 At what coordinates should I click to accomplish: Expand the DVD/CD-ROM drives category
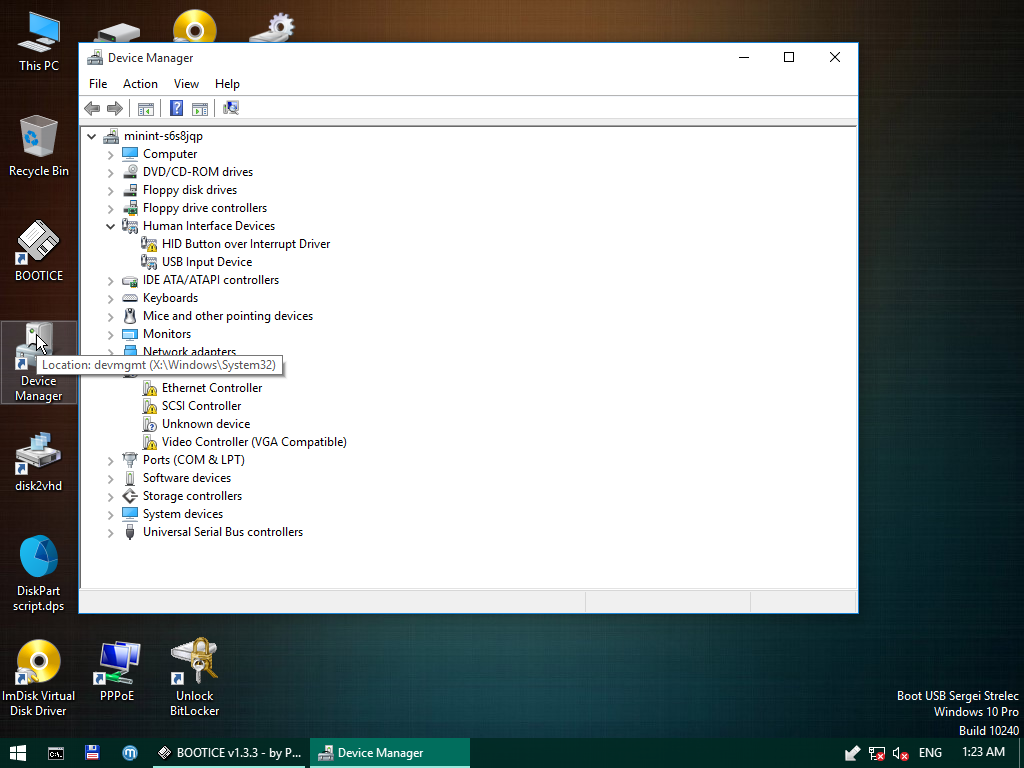pyautogui.click(x=110, y=172)
